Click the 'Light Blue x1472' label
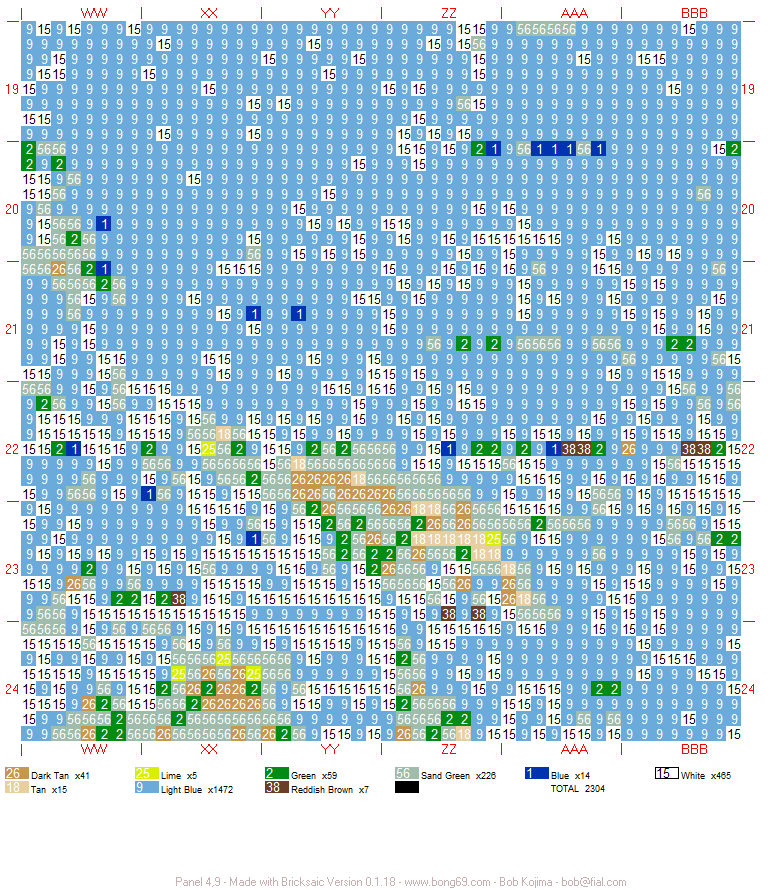The width and height of the screenshot is (780, 890). tap(196, 790)
